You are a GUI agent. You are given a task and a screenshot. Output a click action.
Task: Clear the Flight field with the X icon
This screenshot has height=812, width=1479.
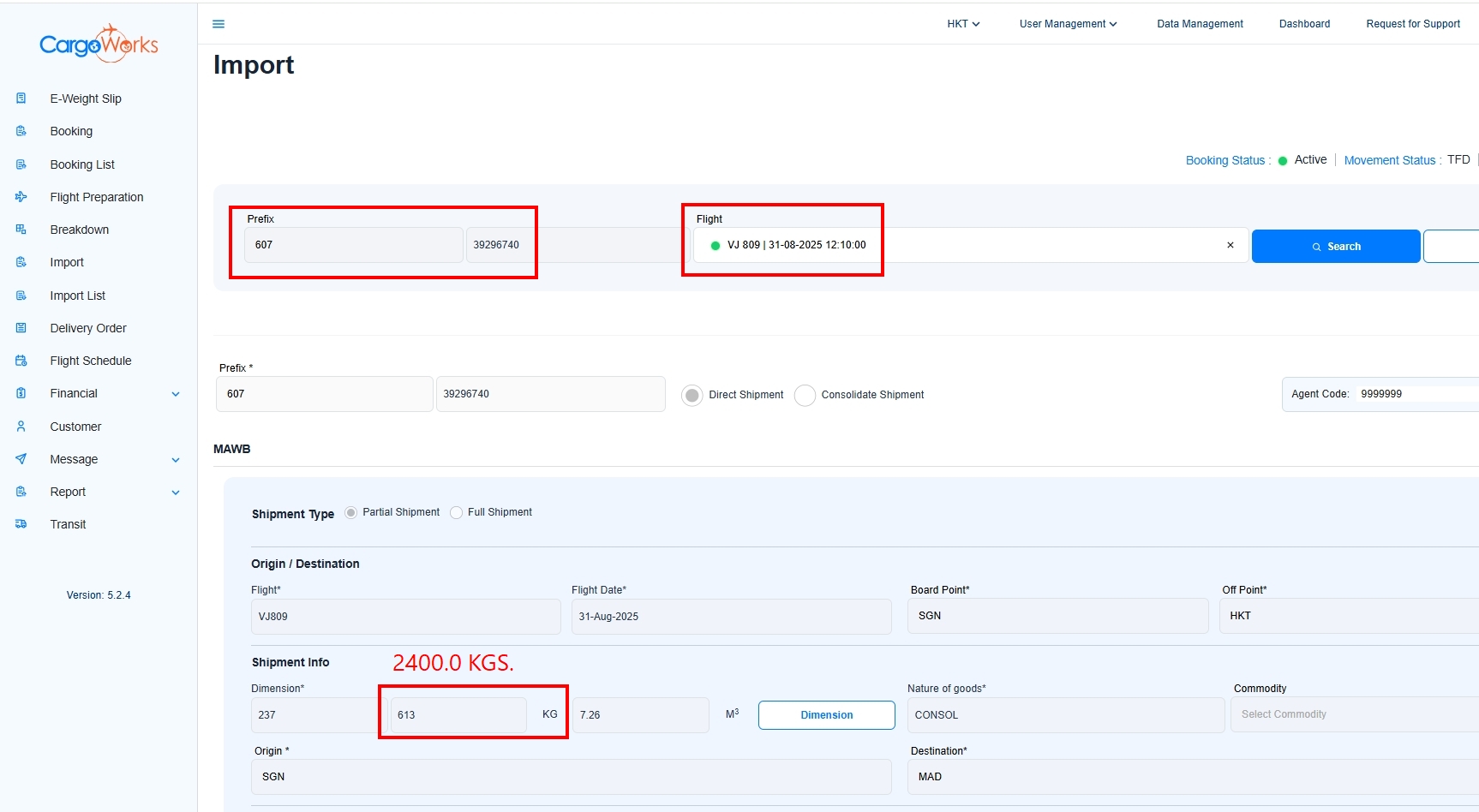tap(1231, 245)
